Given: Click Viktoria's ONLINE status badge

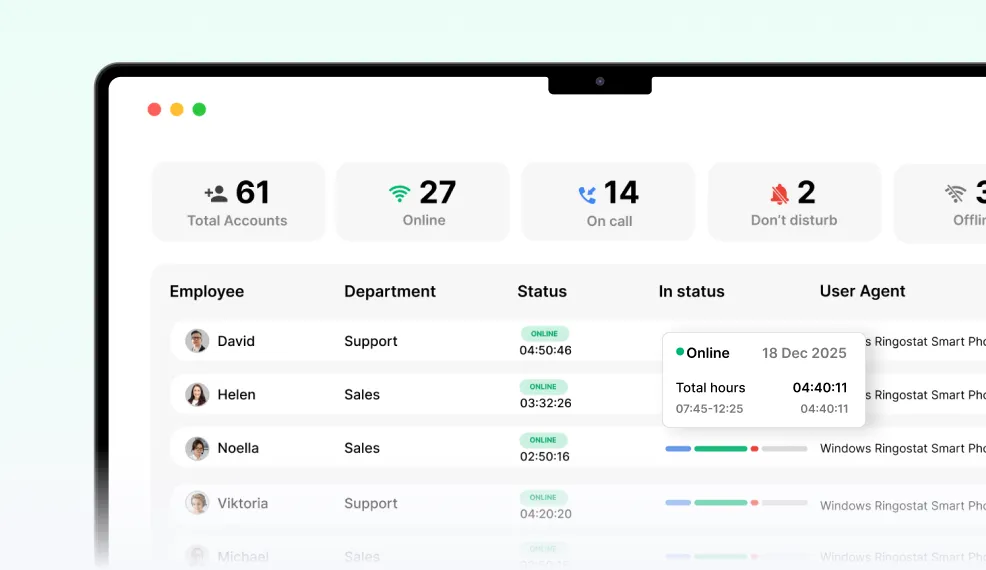Looking at the screenshot, I should pyautogui.click(x=543, y=497).
